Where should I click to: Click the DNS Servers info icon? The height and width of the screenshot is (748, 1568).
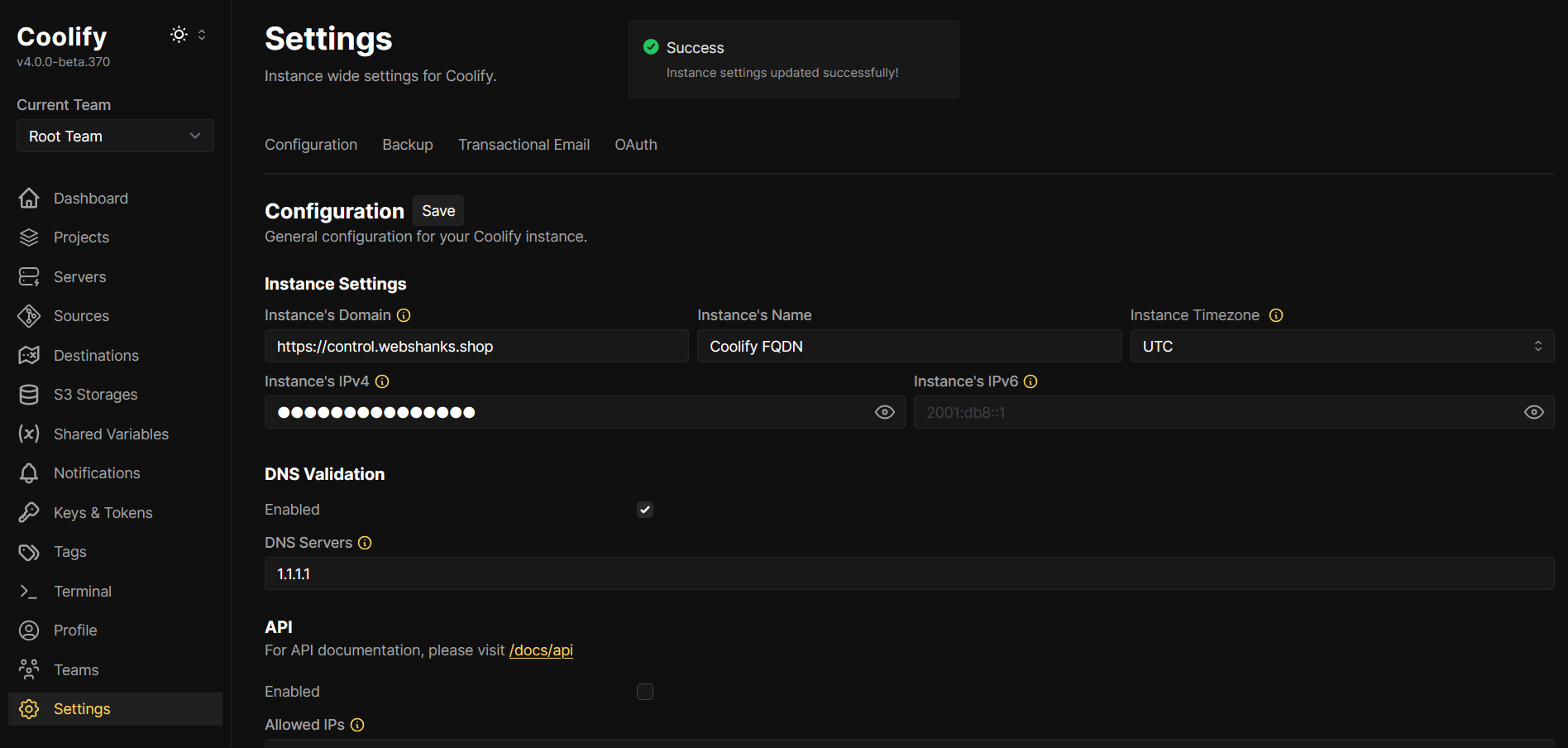365,543
